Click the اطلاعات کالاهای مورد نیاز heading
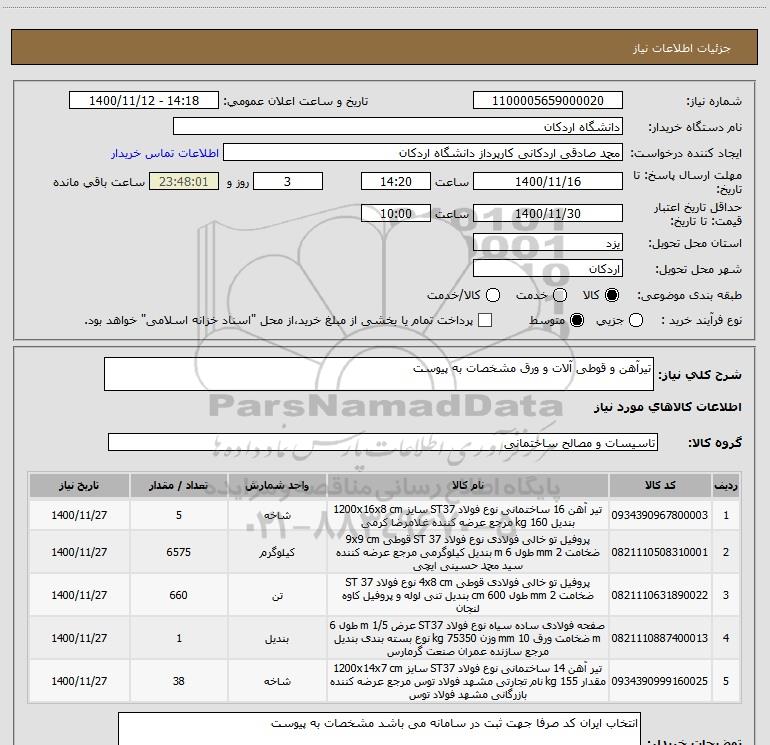This screenshot has width=770, height=745. [668, 407]
